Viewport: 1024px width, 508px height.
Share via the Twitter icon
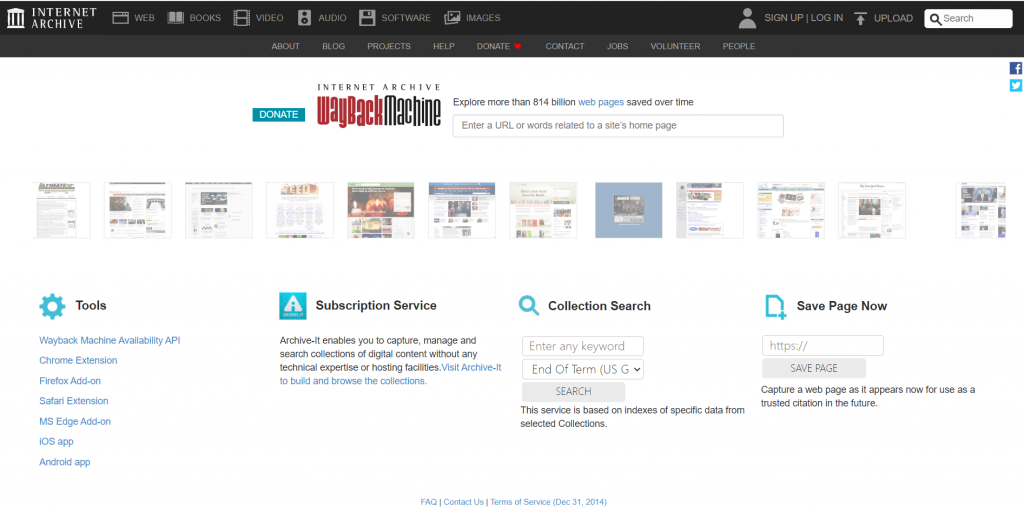point(1016,86)
